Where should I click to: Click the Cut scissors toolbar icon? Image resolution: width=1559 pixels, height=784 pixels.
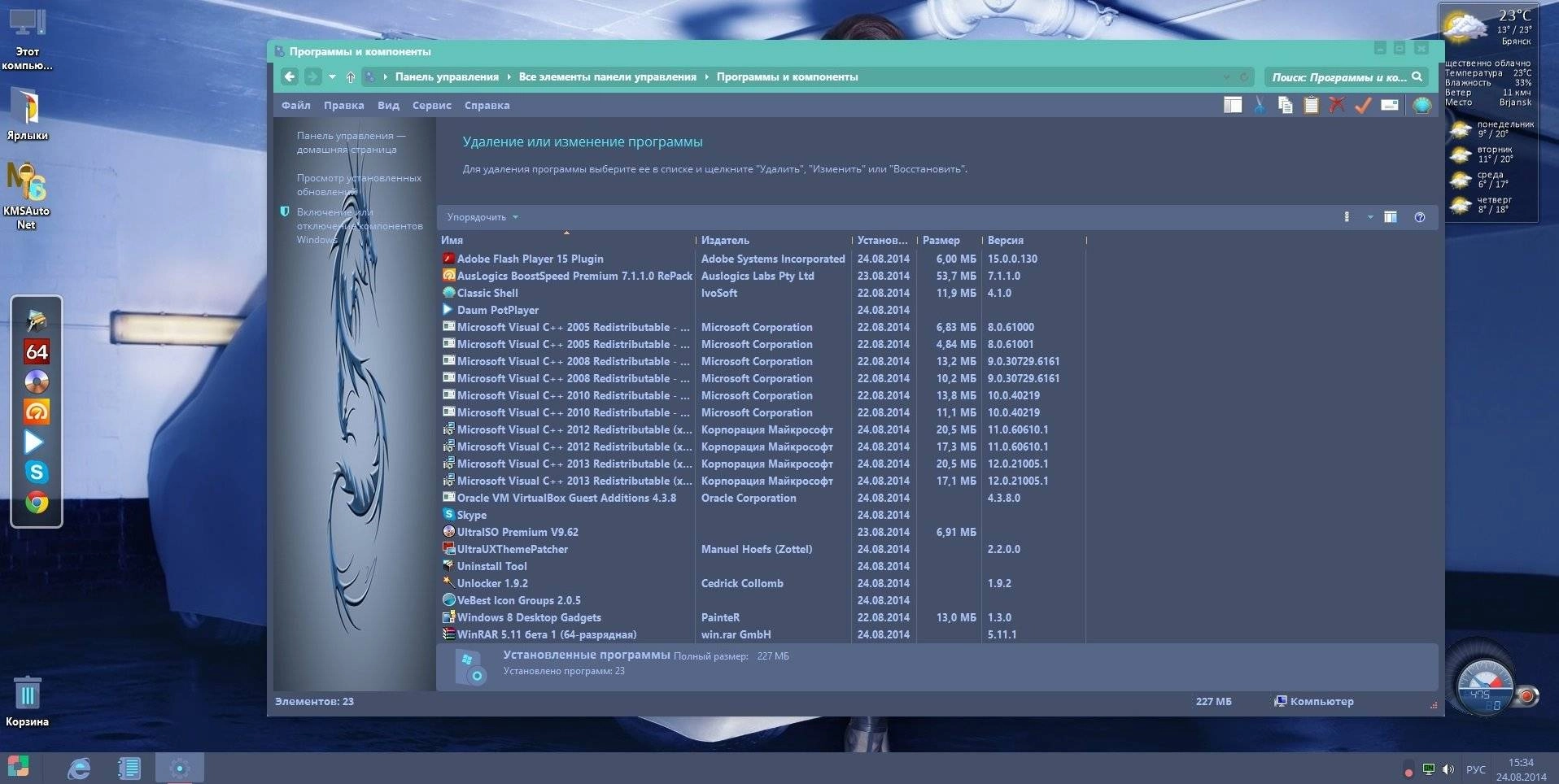1260,105
